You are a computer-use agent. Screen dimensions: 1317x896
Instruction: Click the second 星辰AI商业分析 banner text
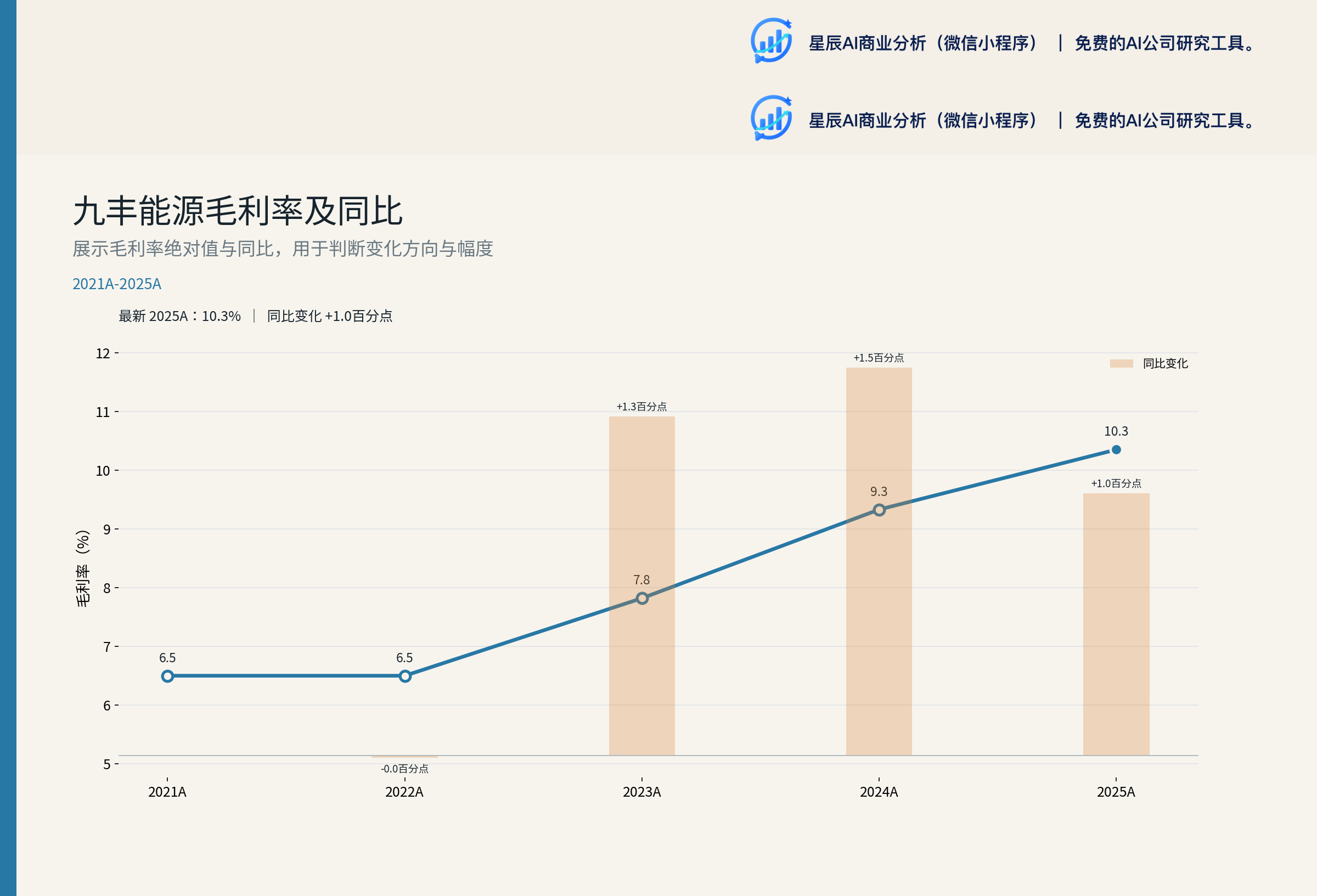coord(925,120)
